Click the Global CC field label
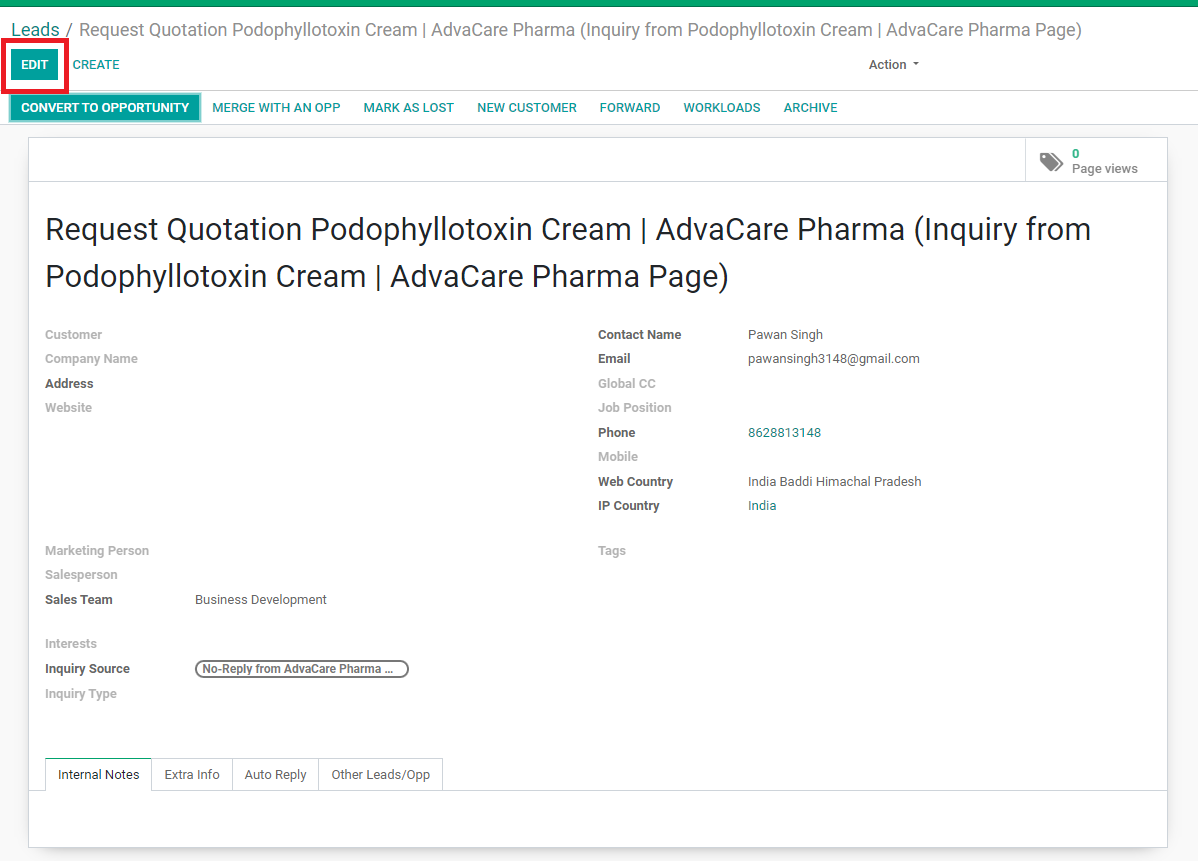Viewport: 1198px width, 861px height. [627, 384]
